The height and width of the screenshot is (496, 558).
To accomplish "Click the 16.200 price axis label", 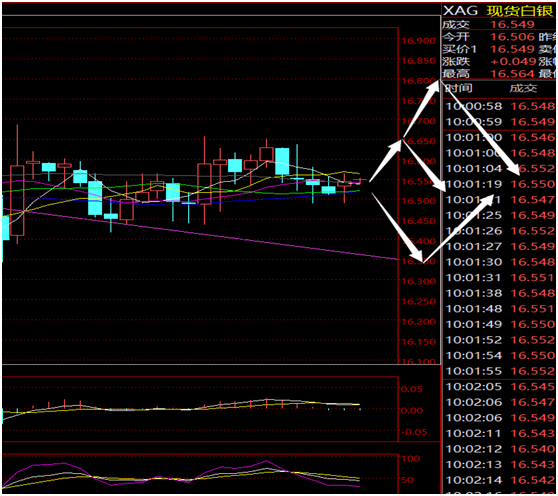I will click(418, 322).
